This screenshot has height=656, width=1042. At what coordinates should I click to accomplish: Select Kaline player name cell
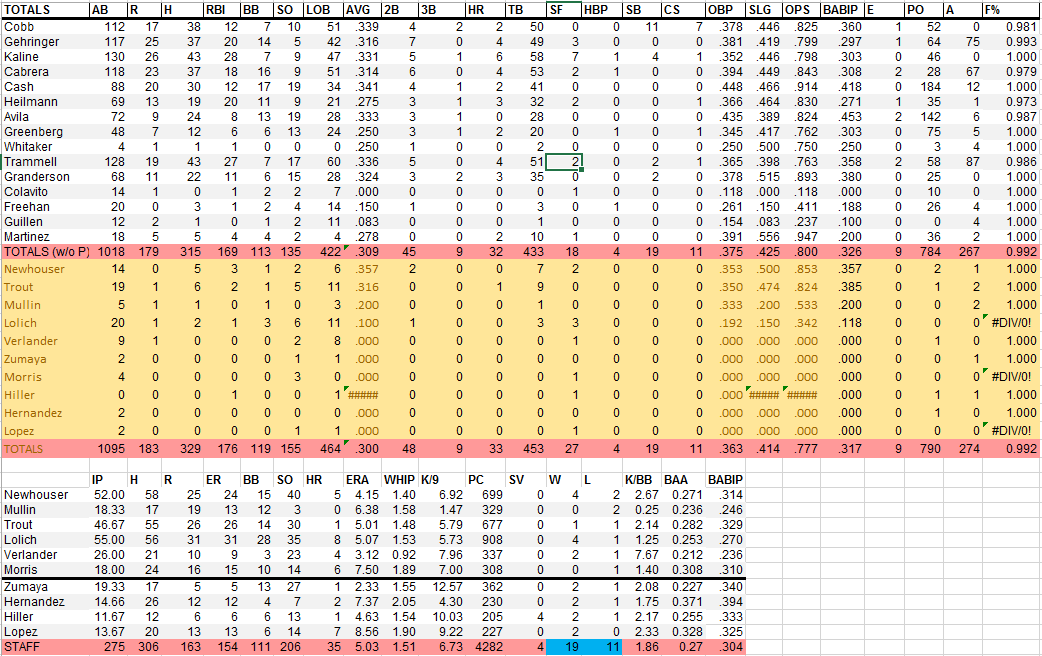point(45,56)
